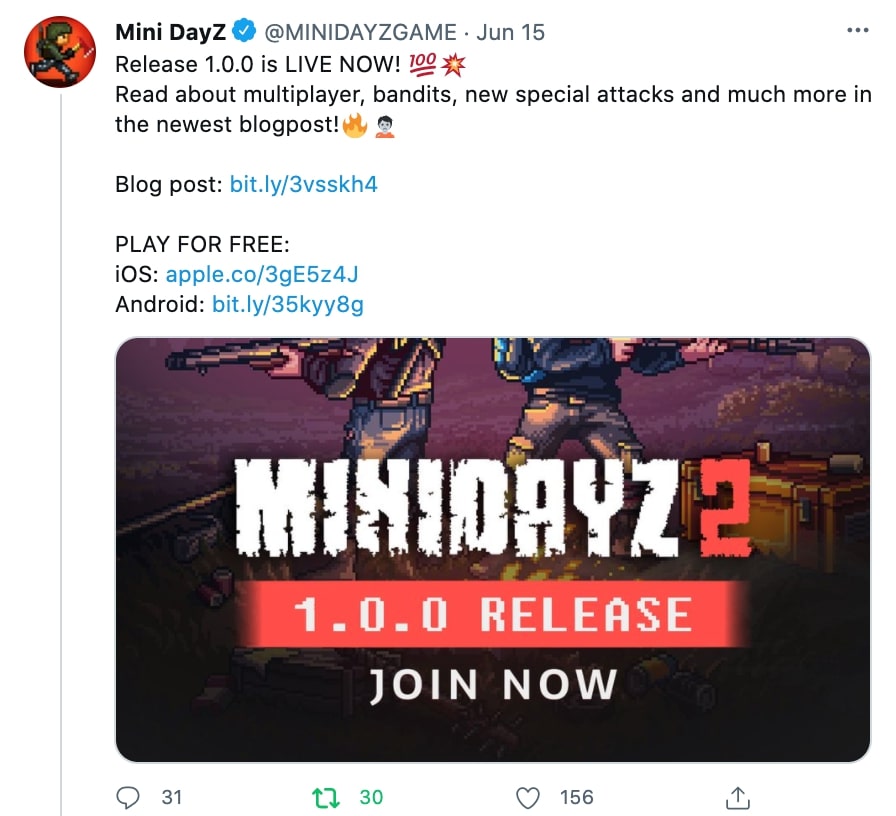Open Android link bit.ly/35kyy8g

(x=287, y=304)
